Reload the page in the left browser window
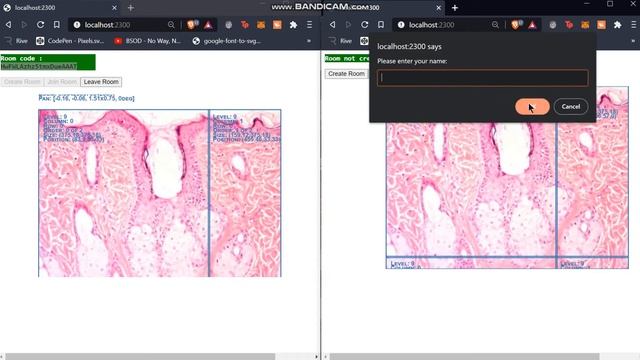Screen dimensions: 640x360 point(40,25)
